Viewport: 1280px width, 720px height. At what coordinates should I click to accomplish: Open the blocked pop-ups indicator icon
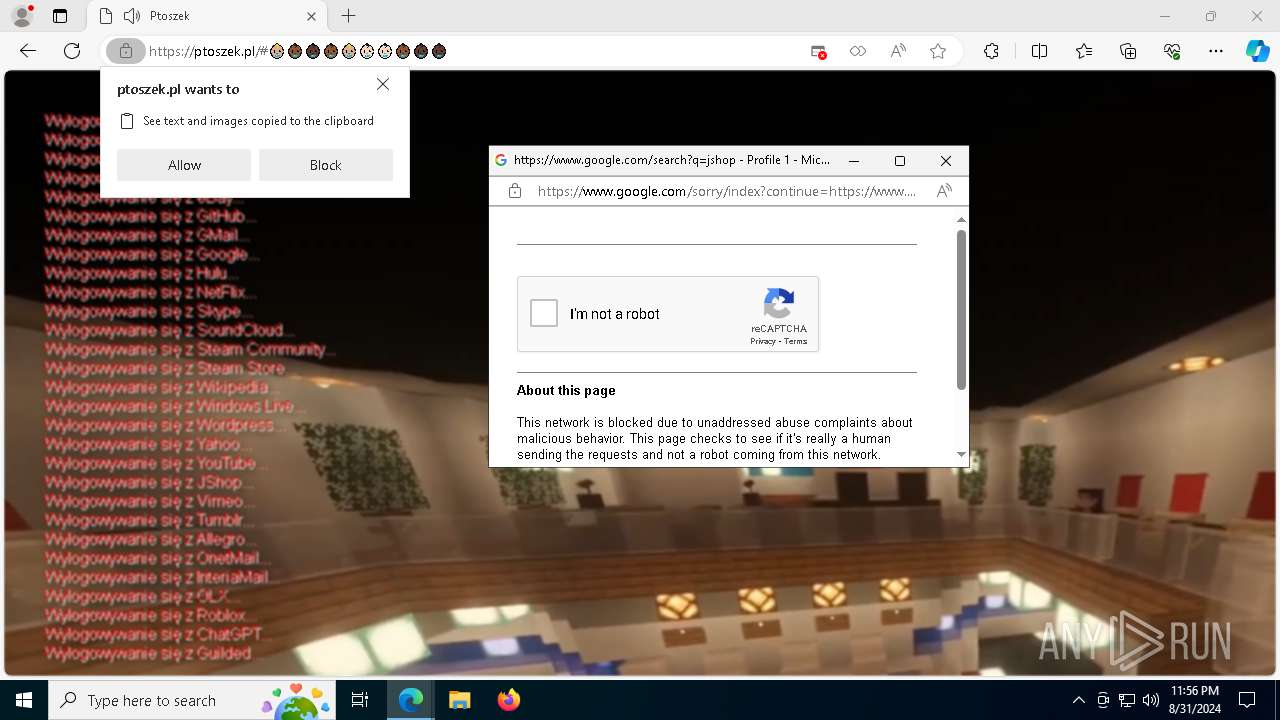tap(818, 51)
